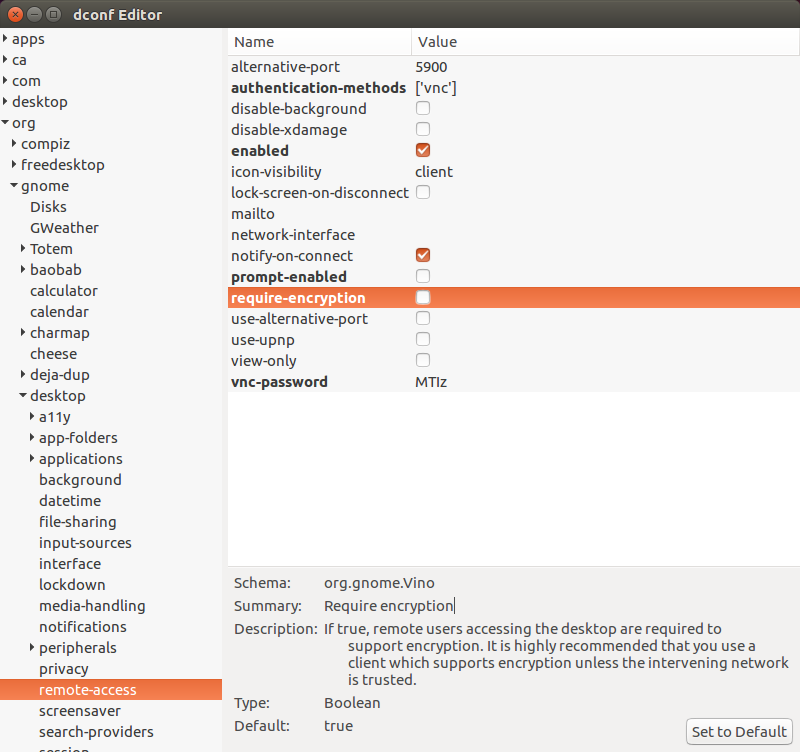Expand the deja-dup tree node
This screenshot has width=800, height=752.
pyautogui.click(x=23, y=374)
